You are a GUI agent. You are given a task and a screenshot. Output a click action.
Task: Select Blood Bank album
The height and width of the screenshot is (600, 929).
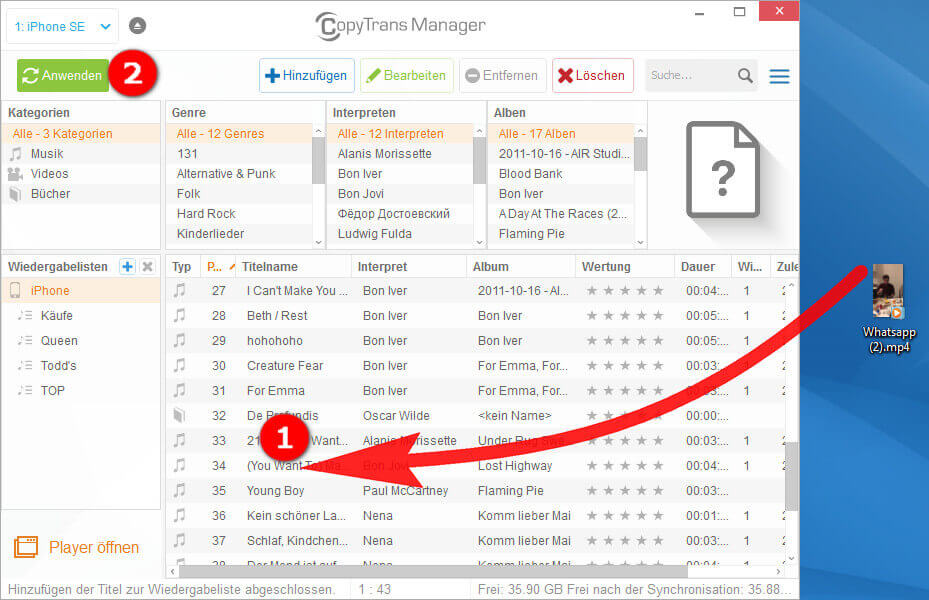561,174
